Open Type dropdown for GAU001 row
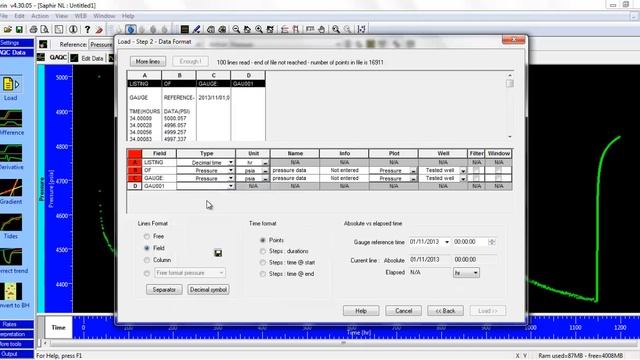 pyautogui.click(x=231, y=186)
